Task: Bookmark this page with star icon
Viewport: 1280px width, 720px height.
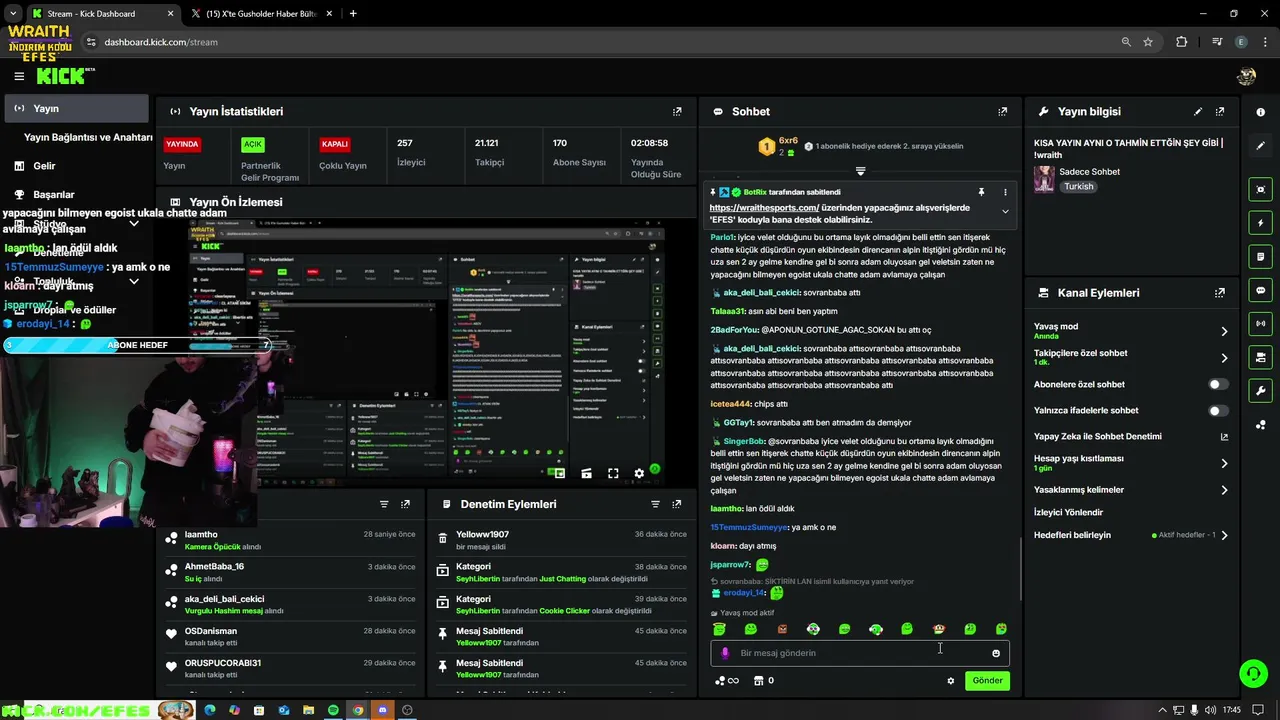Action: coord(1148,42)
